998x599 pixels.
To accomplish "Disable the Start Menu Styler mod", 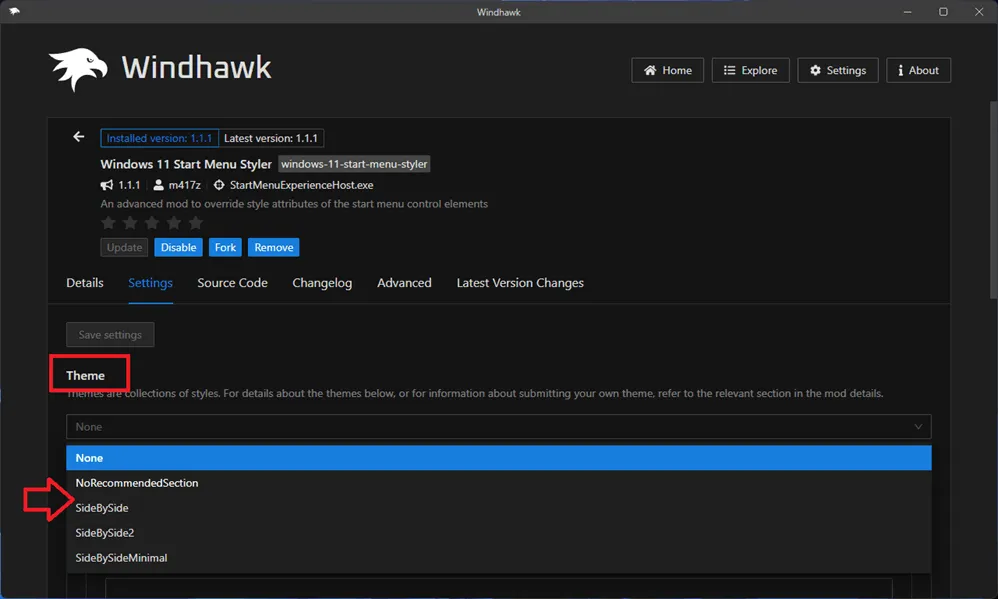I will [x=178, y=247].
